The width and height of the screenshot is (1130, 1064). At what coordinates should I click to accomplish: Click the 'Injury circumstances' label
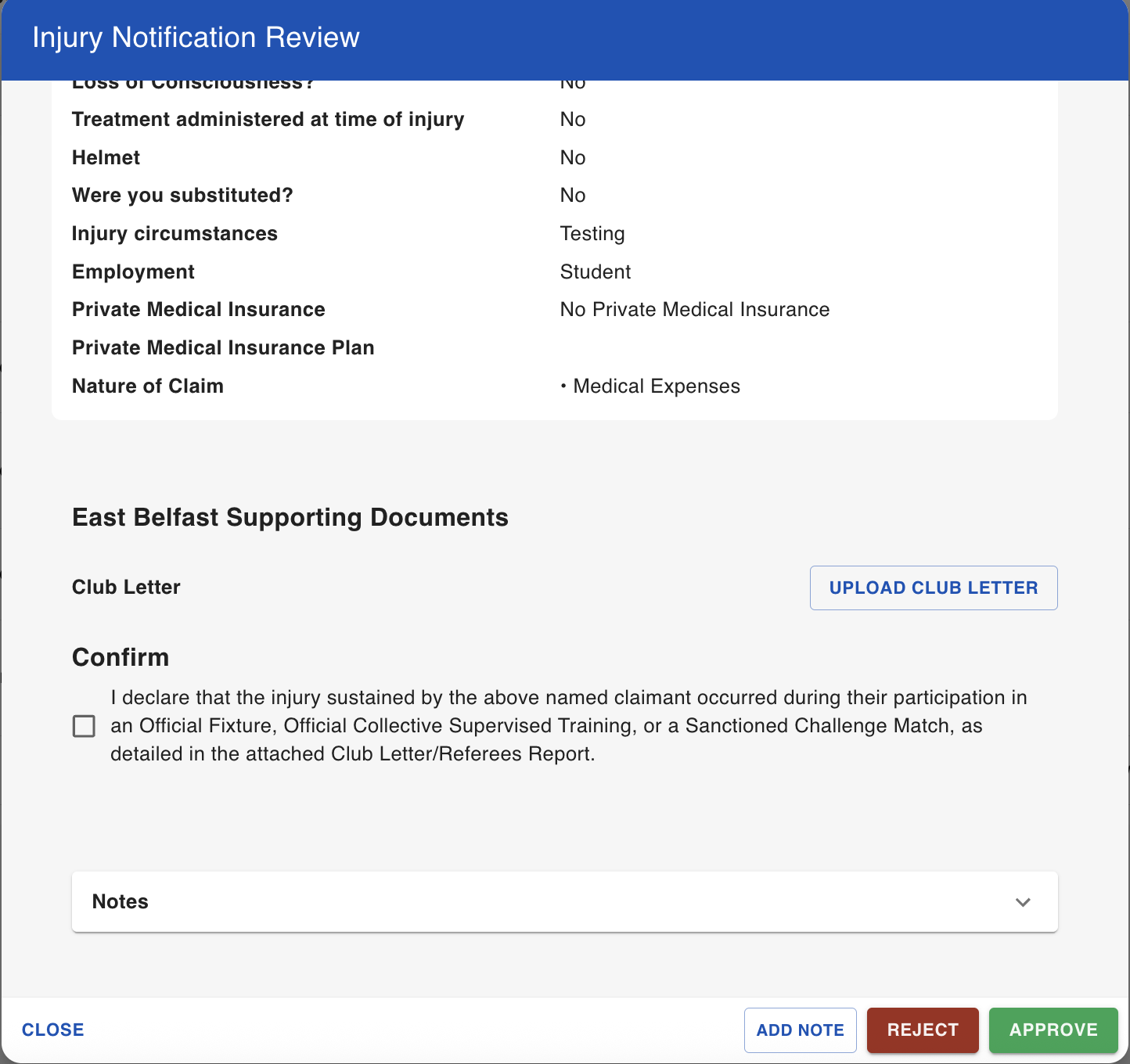[x=175, y=234]
